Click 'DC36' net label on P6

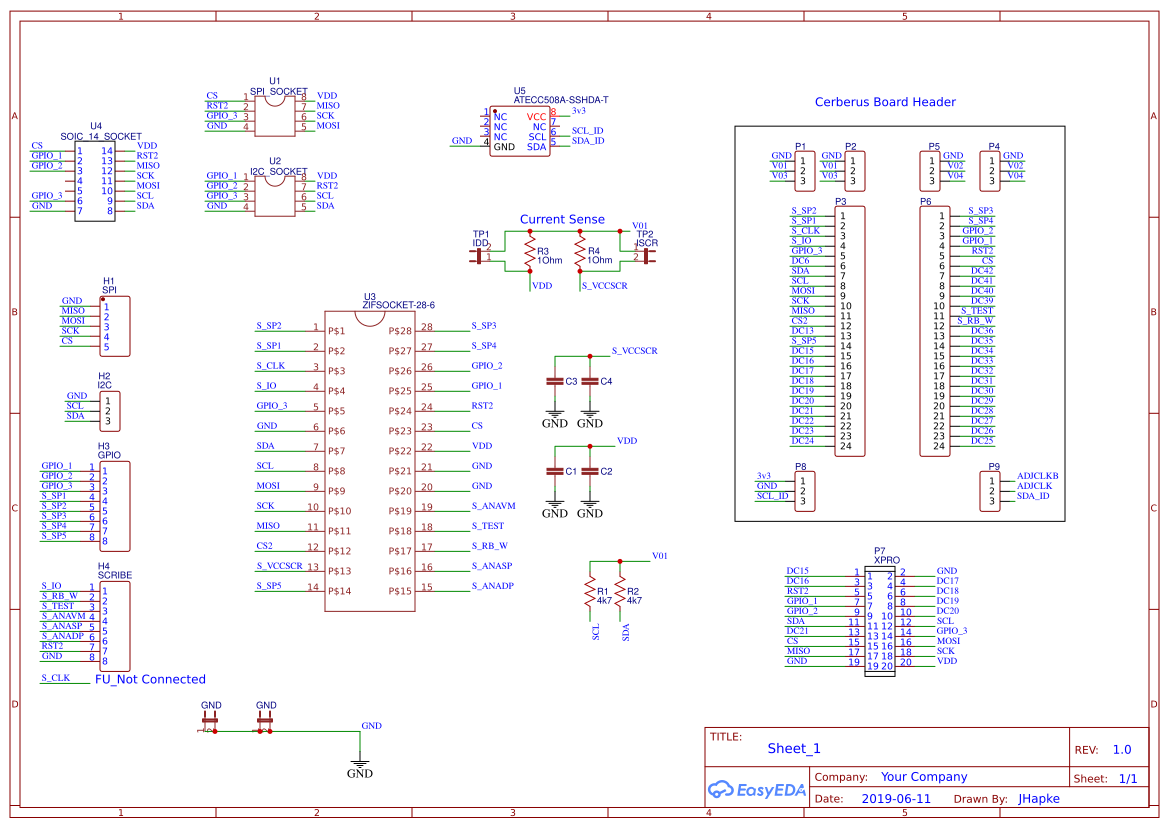coord(982,330)
